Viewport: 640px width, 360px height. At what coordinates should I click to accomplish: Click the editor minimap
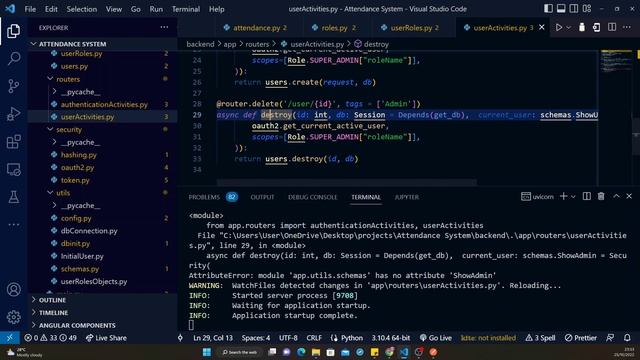[616, 61]
